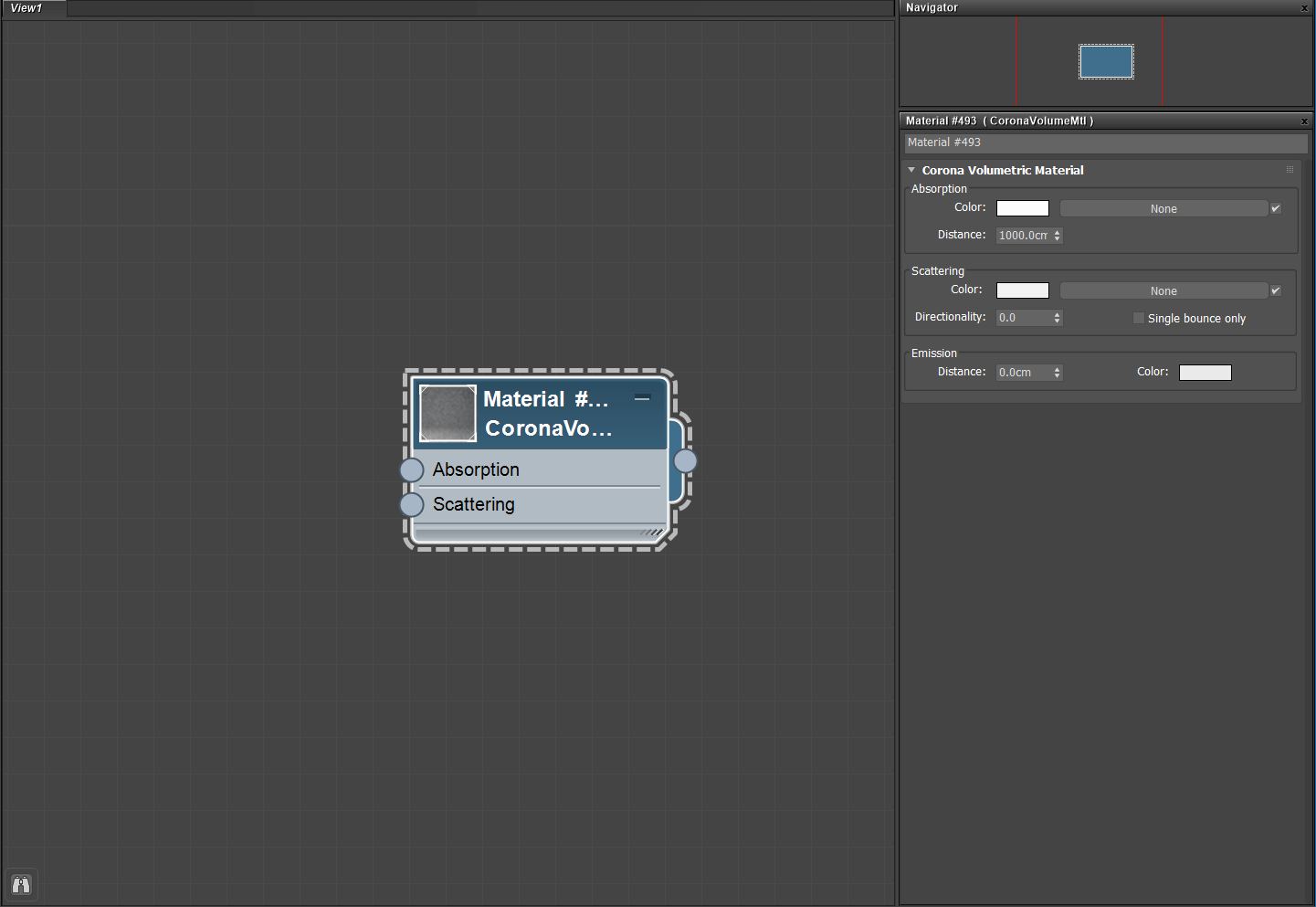The width and height of the screenshot is (1316, 907).
Task: Open the Absorption color swatch
Action: [1023, 208]
